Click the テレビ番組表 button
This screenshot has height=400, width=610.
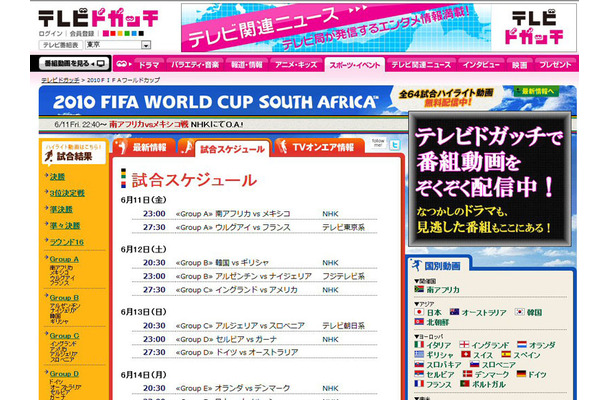click(61, 45)
